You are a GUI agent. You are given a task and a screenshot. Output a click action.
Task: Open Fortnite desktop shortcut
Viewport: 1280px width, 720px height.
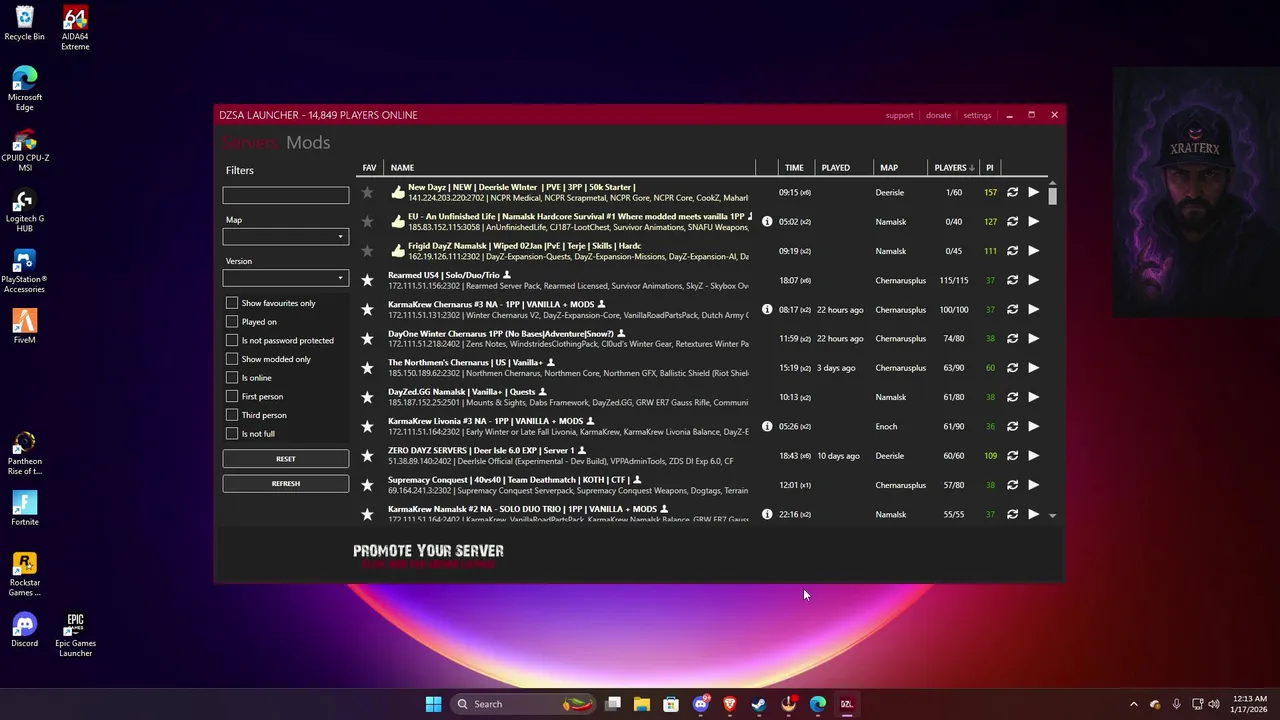click(x=25, y=508)
